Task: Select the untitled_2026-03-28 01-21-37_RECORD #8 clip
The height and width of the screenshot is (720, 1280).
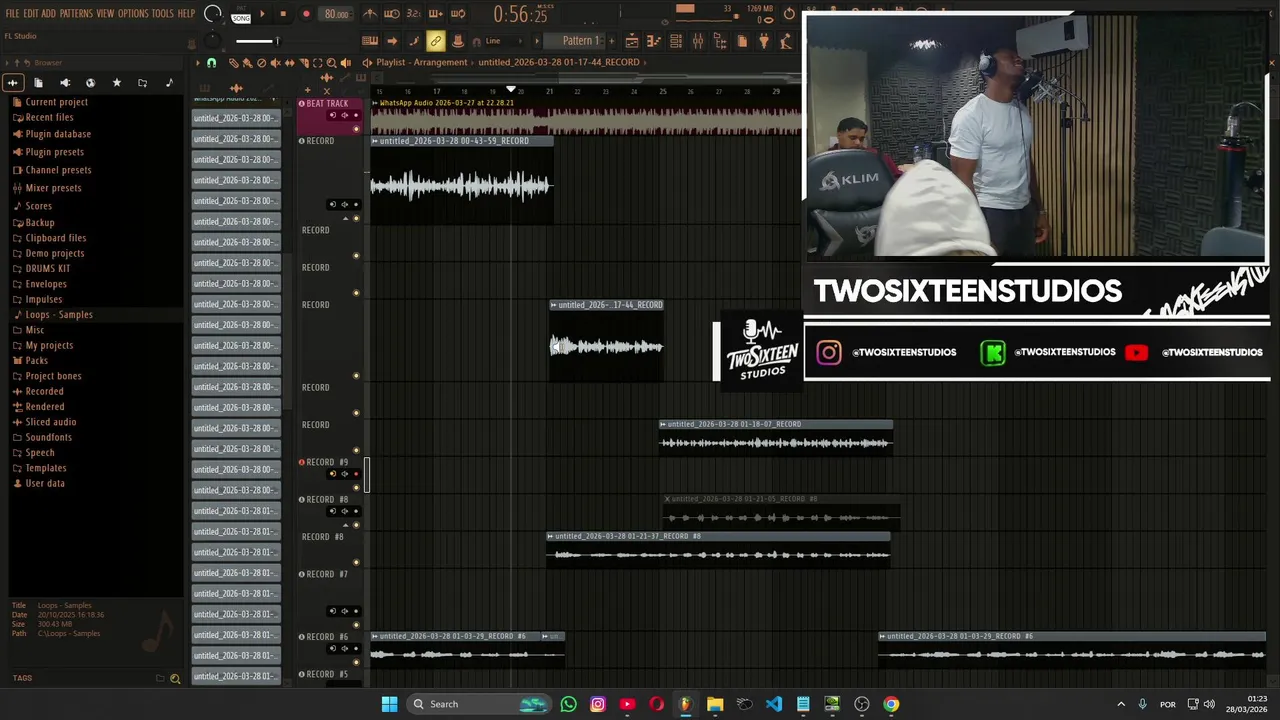Action: point(718,548)
